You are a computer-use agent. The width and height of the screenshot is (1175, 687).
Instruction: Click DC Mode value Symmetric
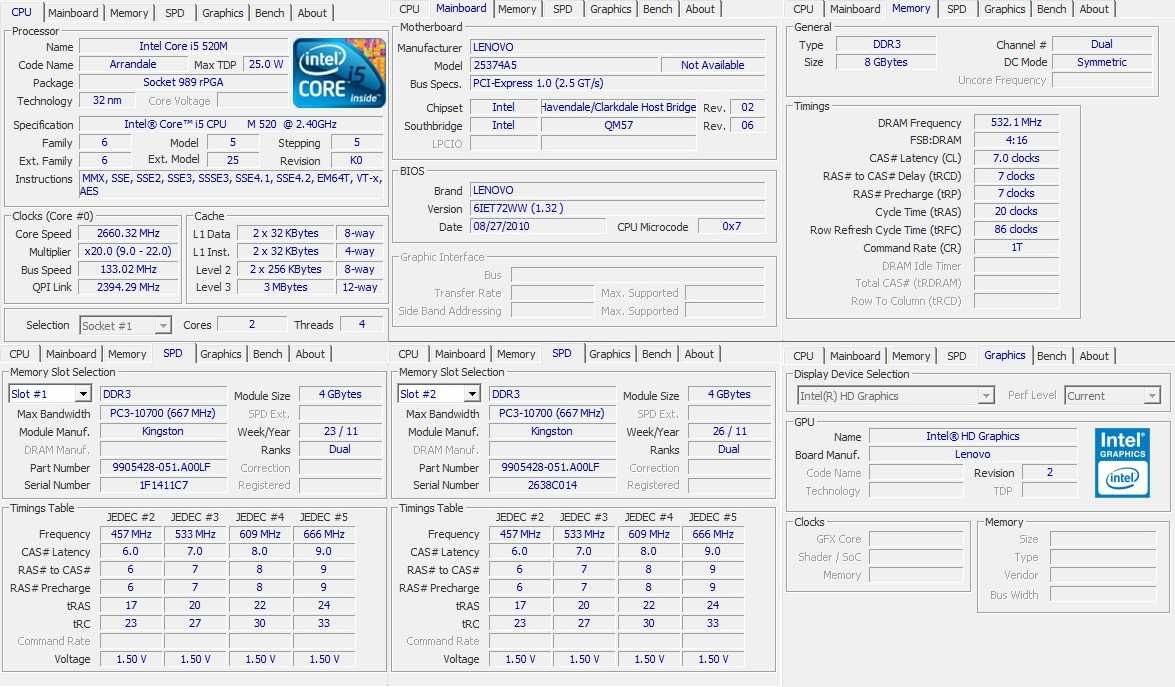point(1102,63)
